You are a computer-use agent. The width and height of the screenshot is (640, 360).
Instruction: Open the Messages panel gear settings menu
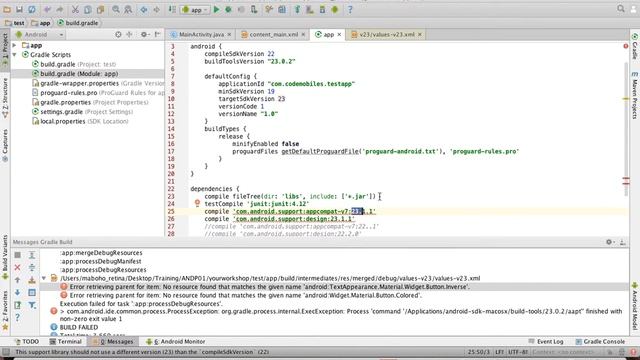pos(609,242)
